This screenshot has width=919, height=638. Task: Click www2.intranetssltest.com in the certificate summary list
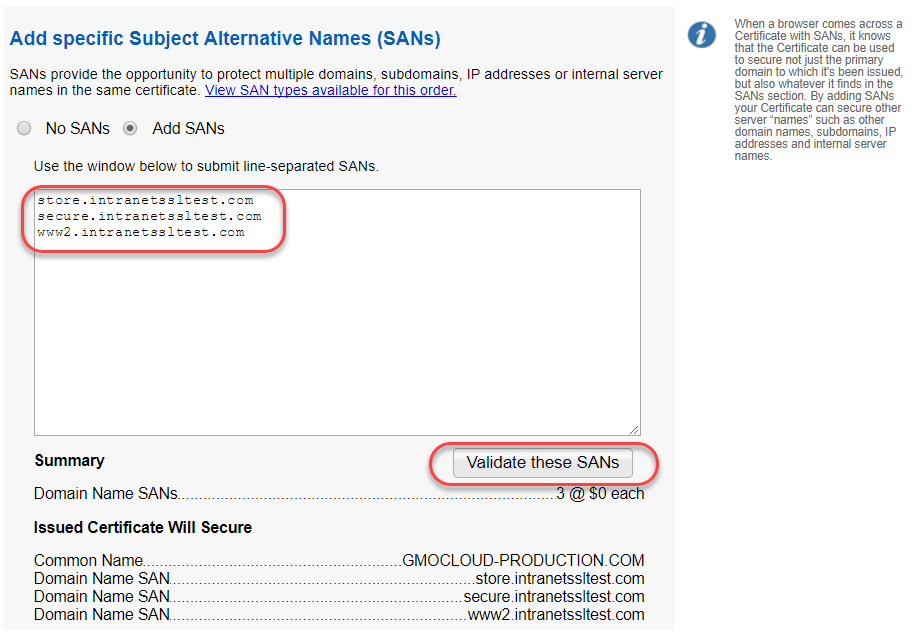click(556, 615)
